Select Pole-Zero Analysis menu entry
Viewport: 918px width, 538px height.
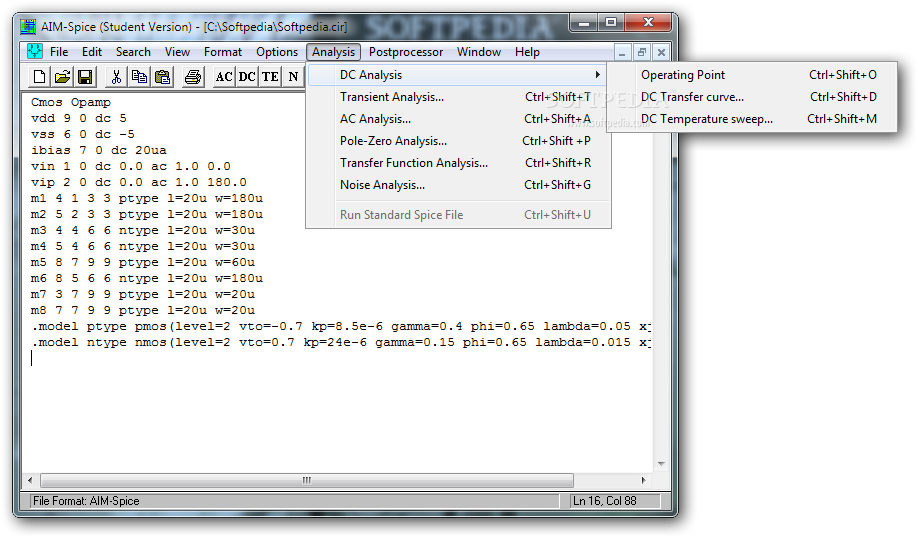point(458,141)
